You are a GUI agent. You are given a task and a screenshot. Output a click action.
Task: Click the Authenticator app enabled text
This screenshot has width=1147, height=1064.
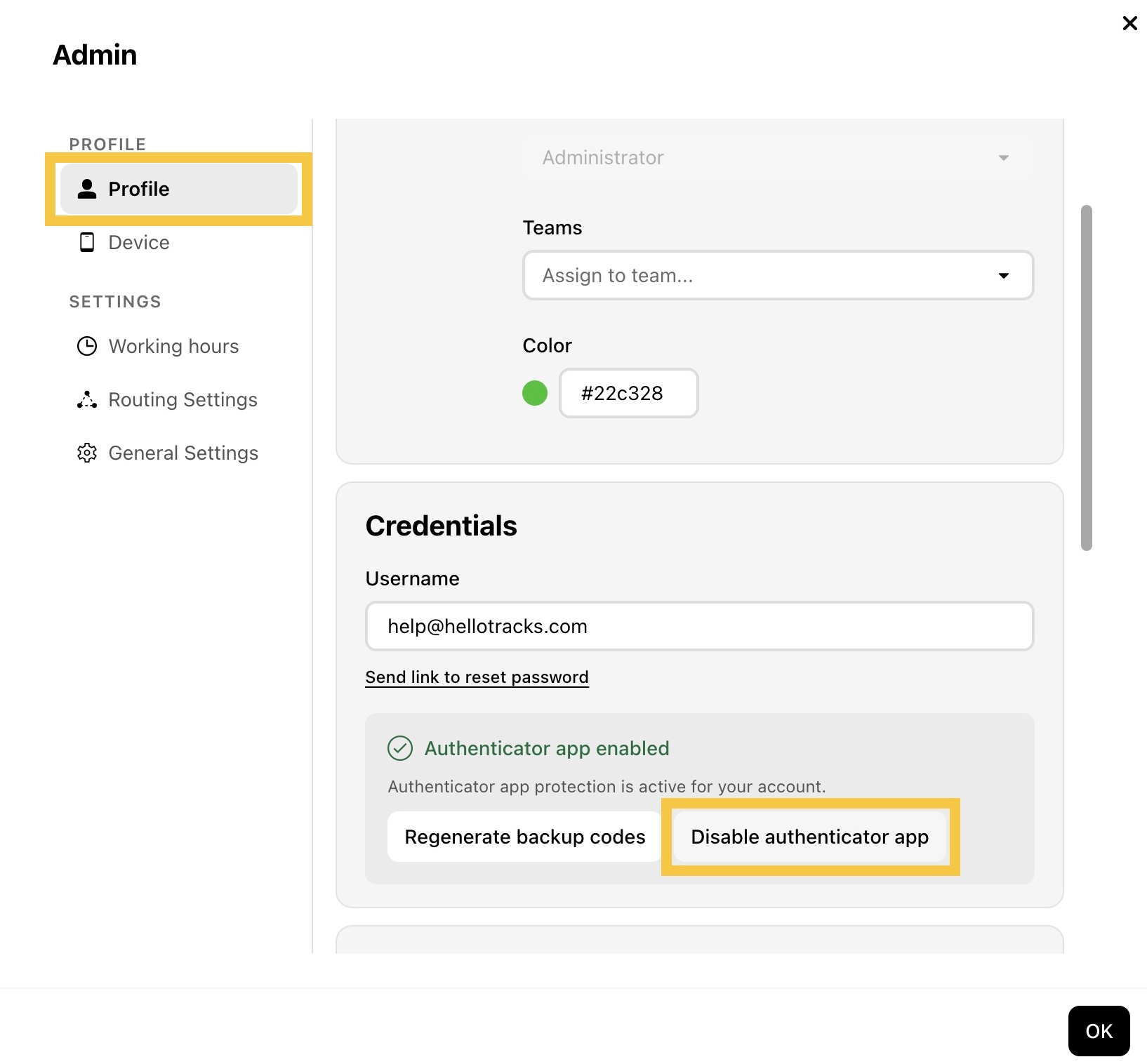point(547,748)
